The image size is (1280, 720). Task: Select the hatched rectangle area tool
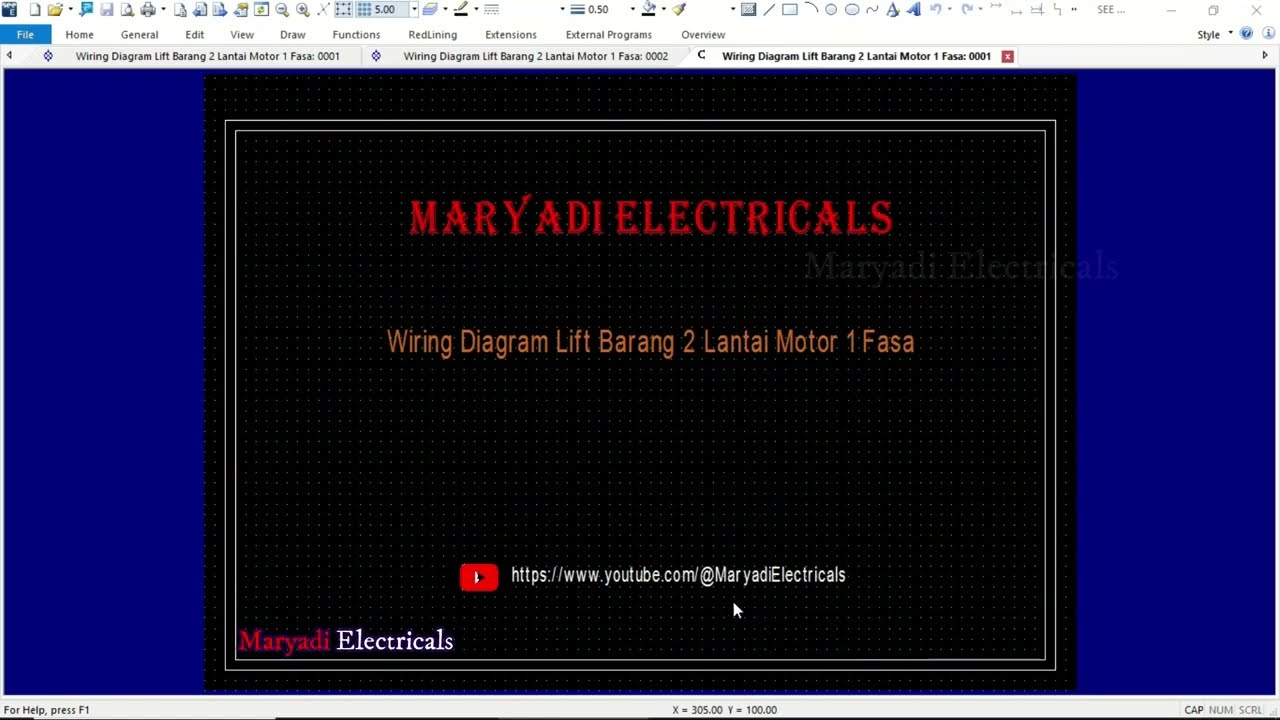tap(748, 9)
